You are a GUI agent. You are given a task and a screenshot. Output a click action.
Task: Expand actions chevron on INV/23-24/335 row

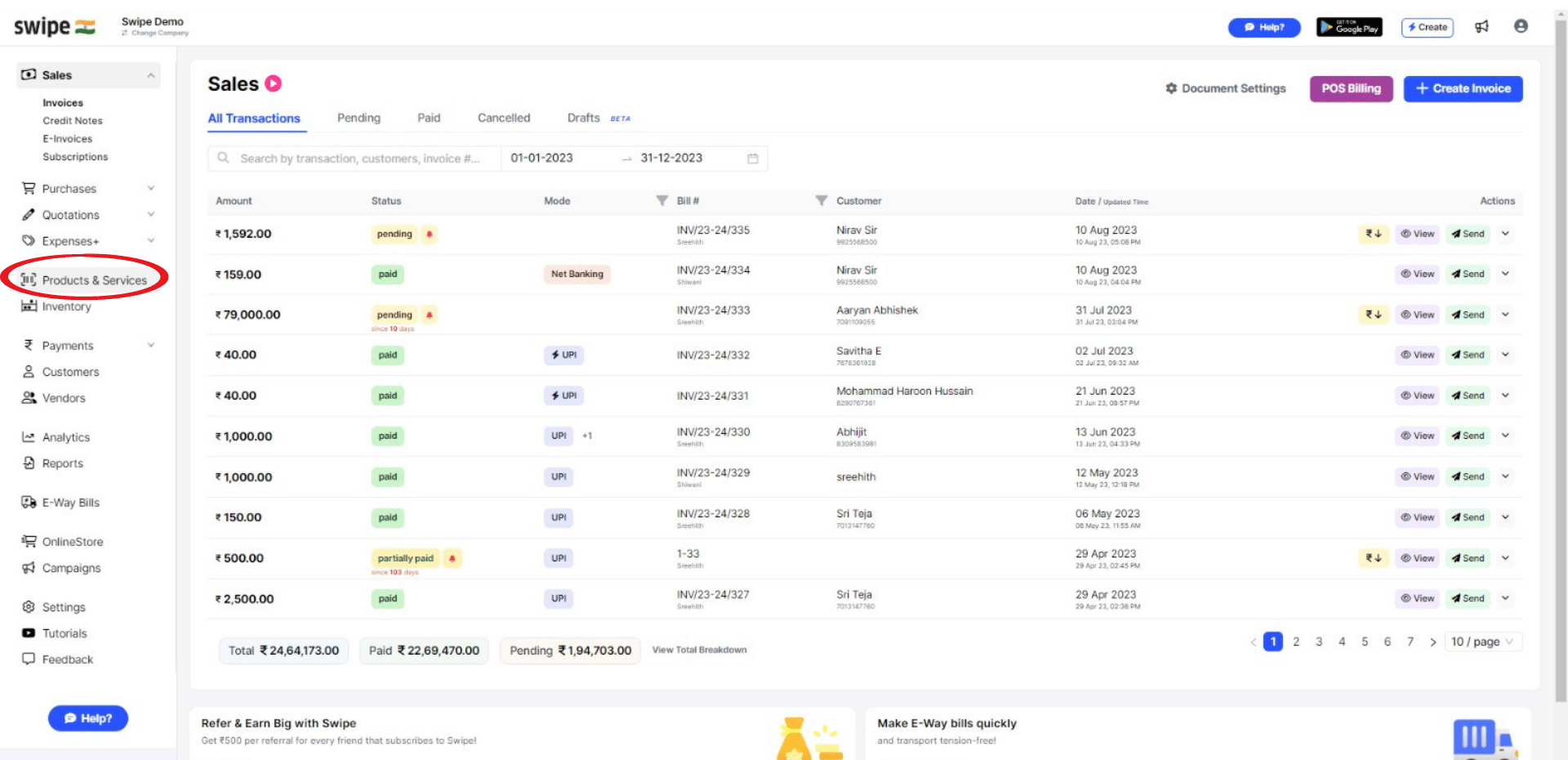click(1506, 235)
